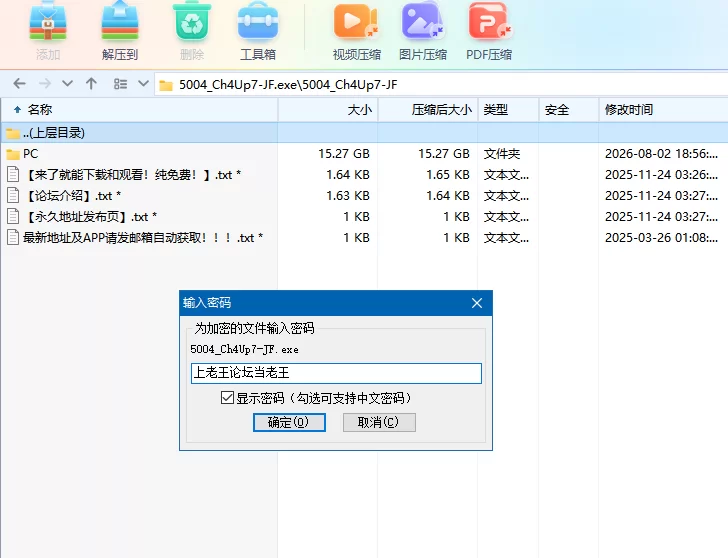
Task: Select the PC folder row
Action: [364, 154]
